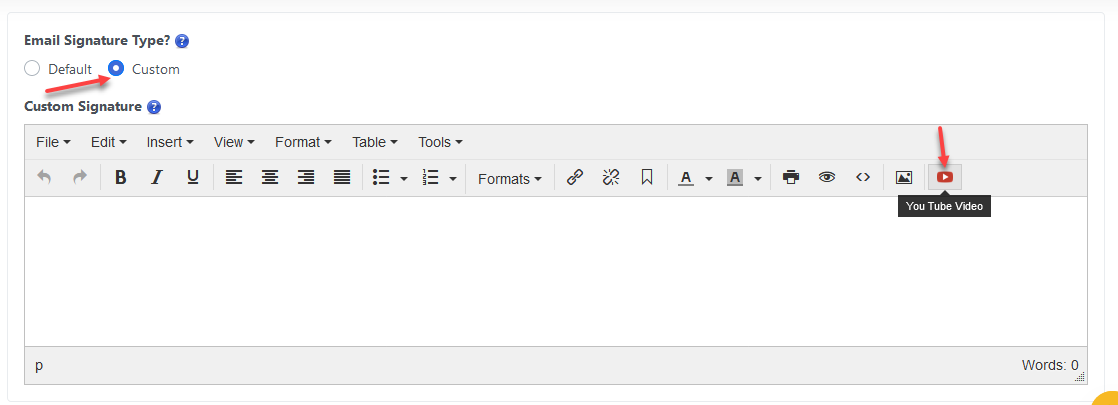
Task: Click help icon beside Email Signature Type
Action: pos(182,42)
